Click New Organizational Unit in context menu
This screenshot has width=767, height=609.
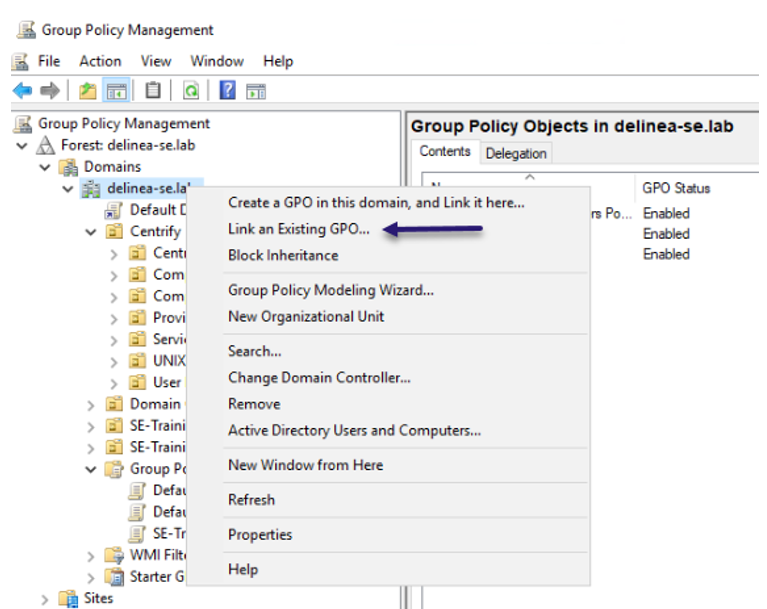[306, 316]
